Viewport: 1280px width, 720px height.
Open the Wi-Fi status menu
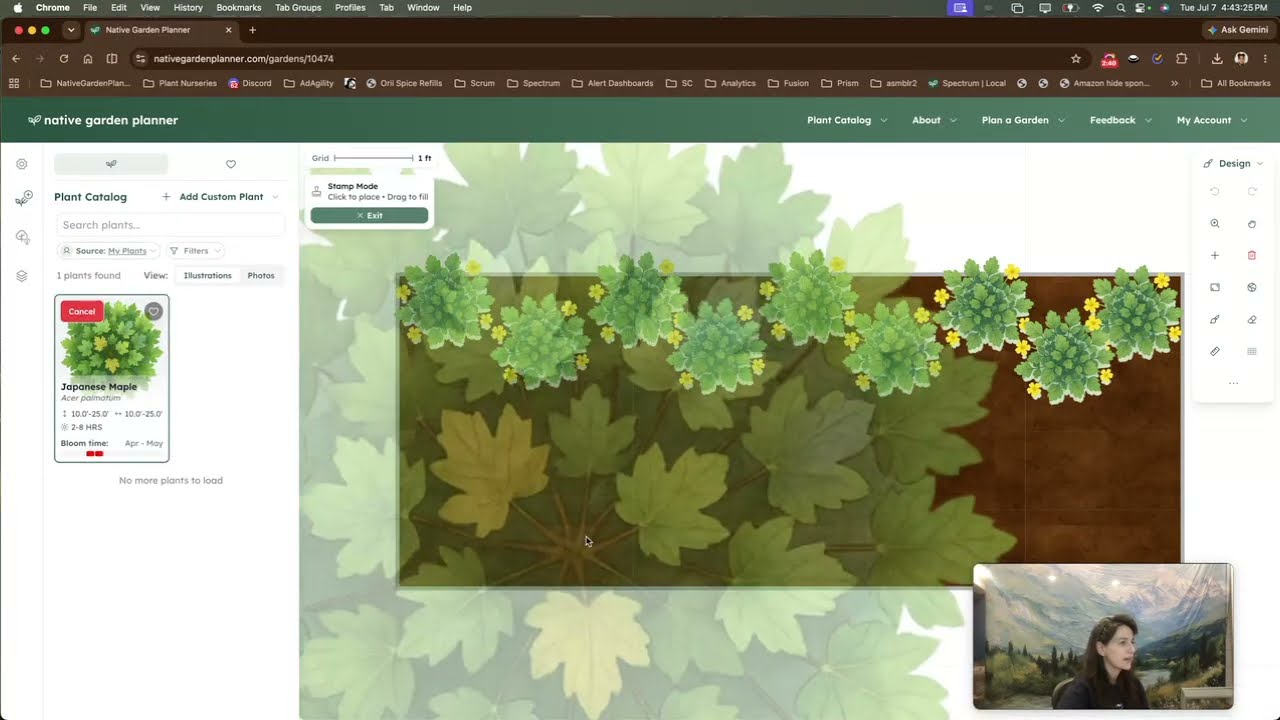point(1097,7)
